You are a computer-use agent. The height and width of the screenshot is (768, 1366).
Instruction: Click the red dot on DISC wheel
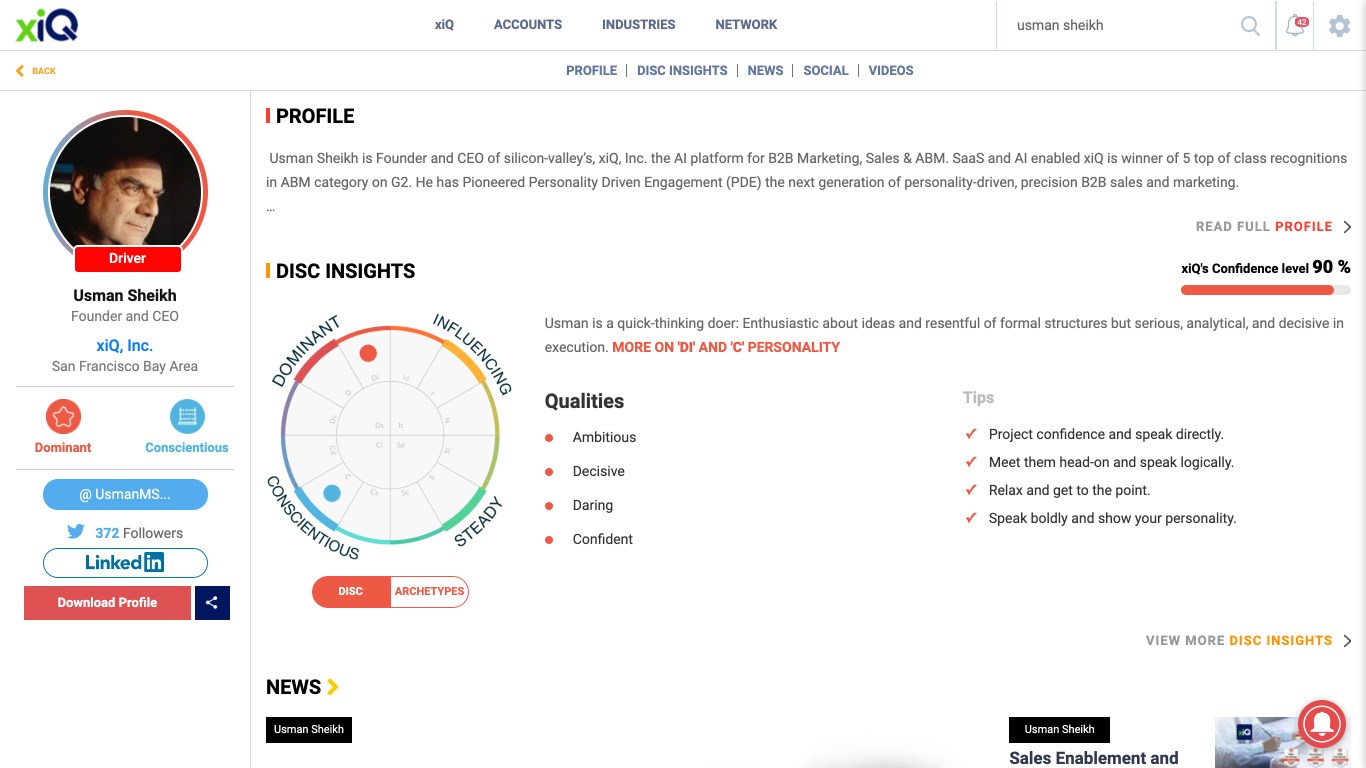[368, 353]
